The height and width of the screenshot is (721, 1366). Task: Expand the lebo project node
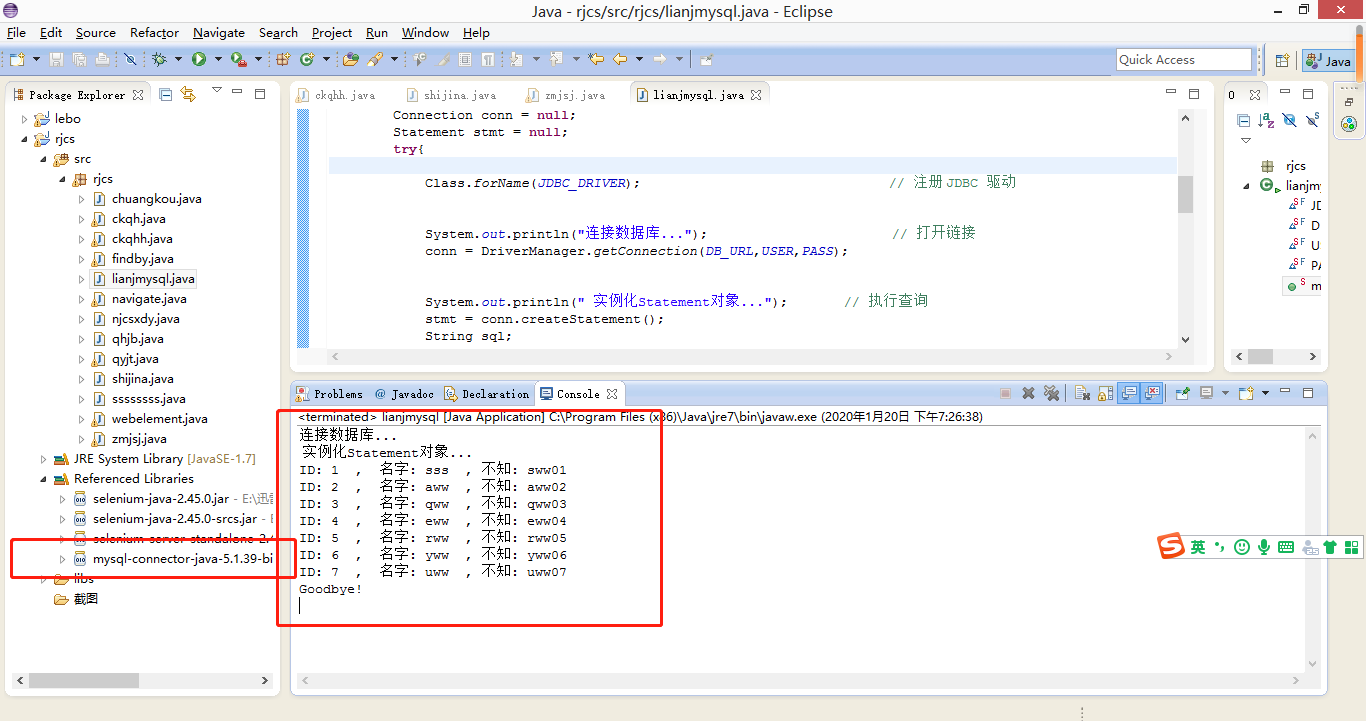[25, 119]
